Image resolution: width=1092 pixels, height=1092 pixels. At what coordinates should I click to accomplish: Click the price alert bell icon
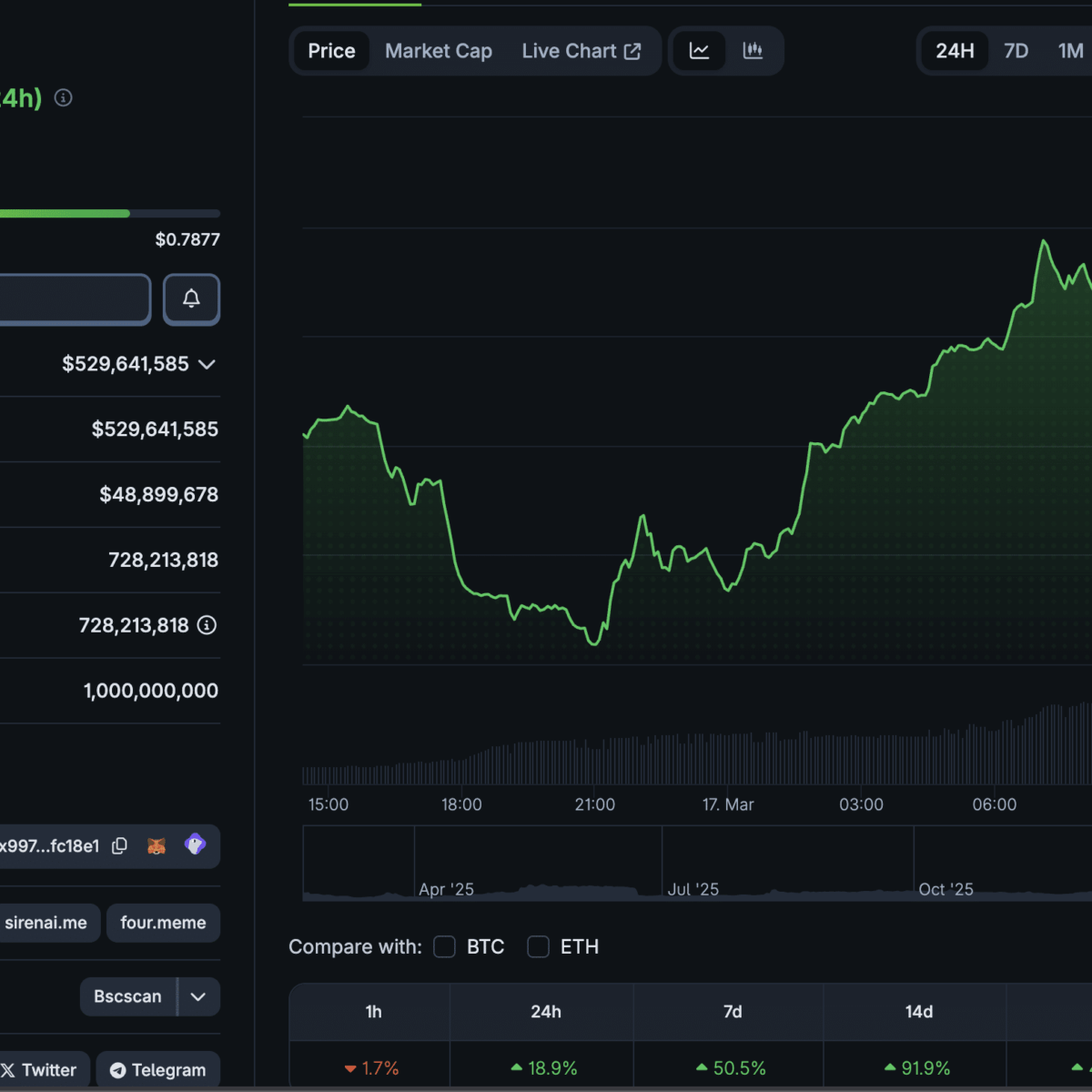click(191, 298)
